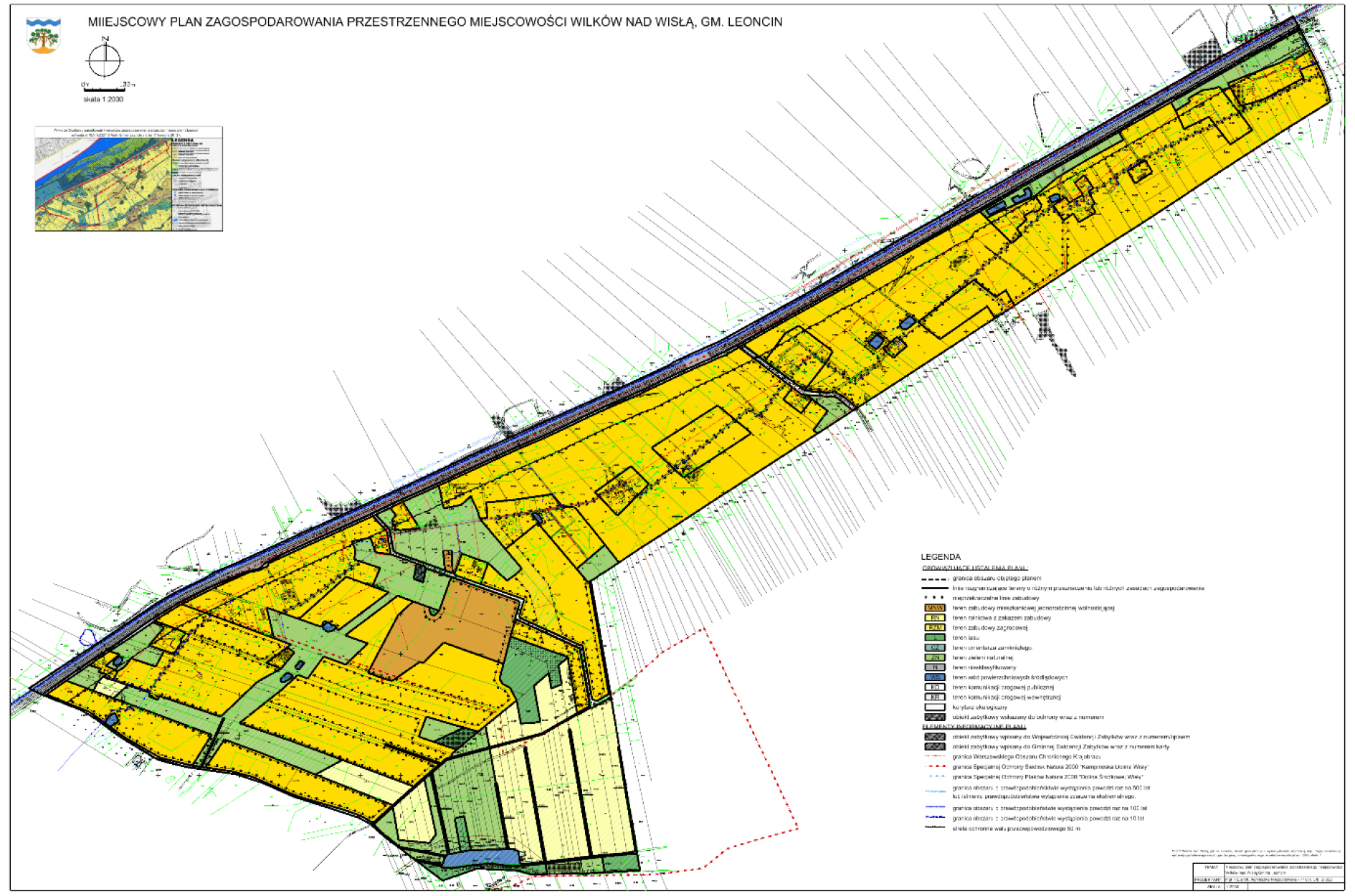
Task: Click the north arrow compass symbol
Action: [105, 60]
